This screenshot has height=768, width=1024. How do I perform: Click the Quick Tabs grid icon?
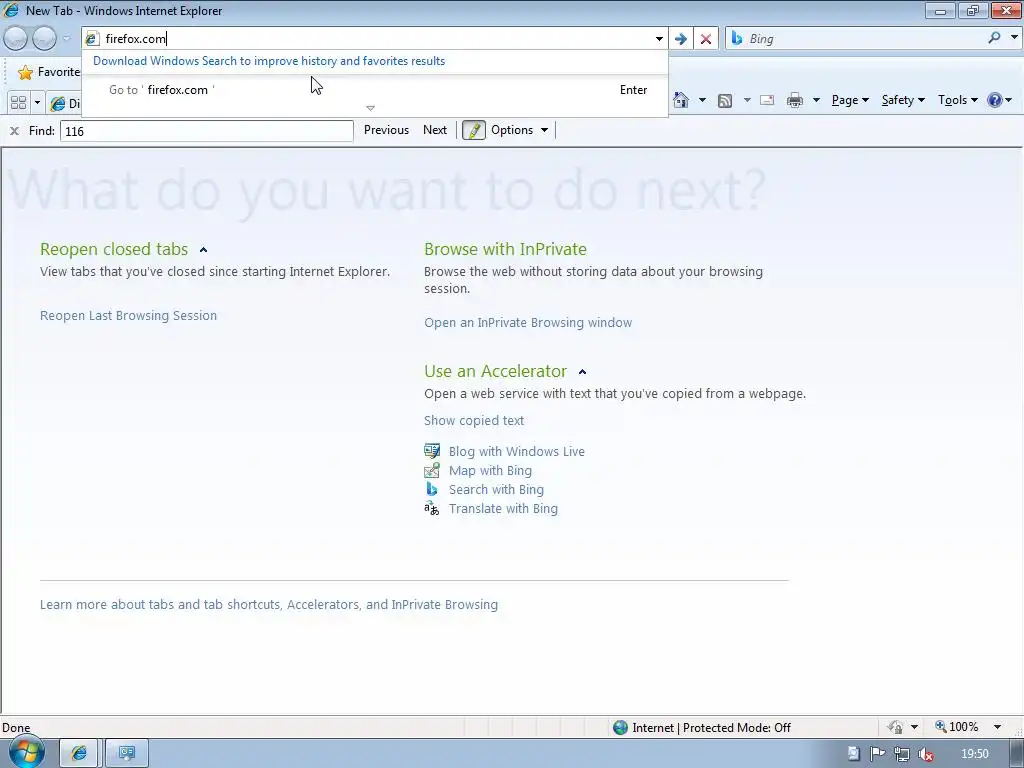[x=18, y=103]
